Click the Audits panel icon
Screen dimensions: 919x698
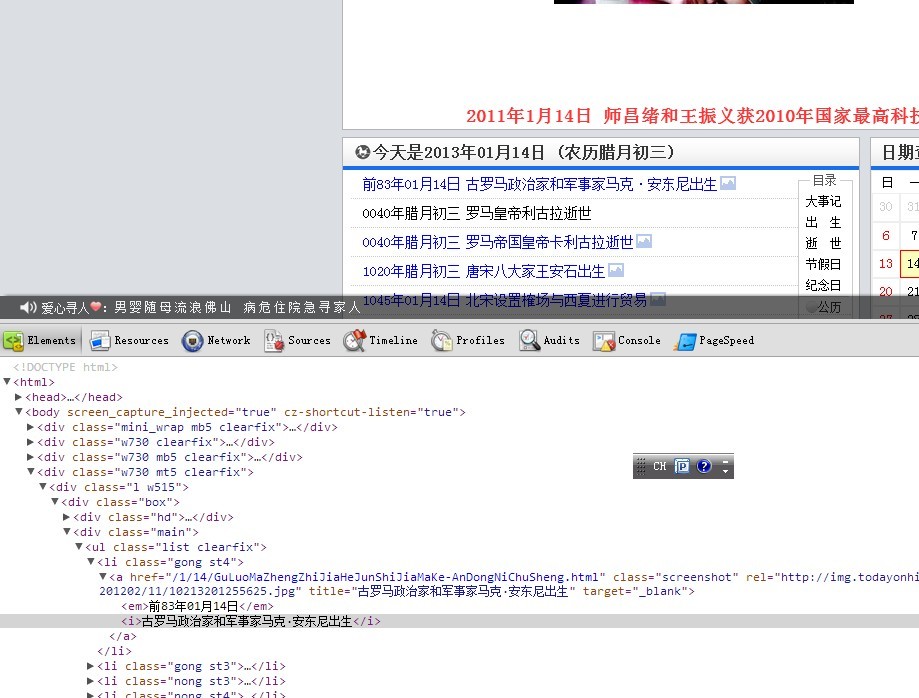coord(529,341)
